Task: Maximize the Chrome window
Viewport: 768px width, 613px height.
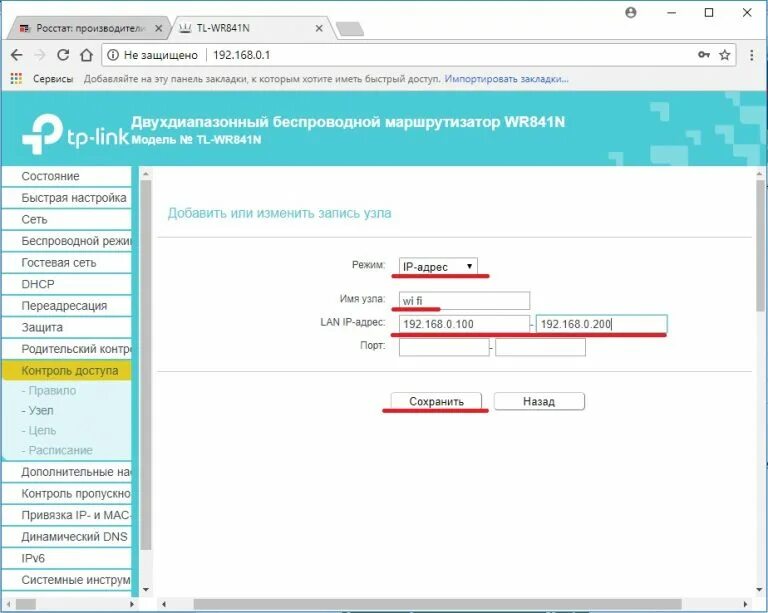Action: coord(709,13)
